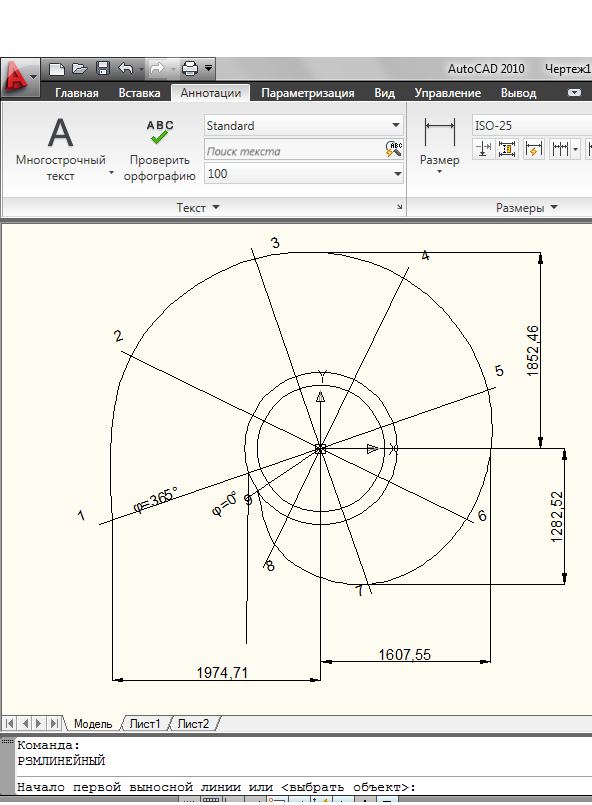Viewport: 592px width, 805px height.
Task: Click the find text search icon
Action: pos(394,149)
